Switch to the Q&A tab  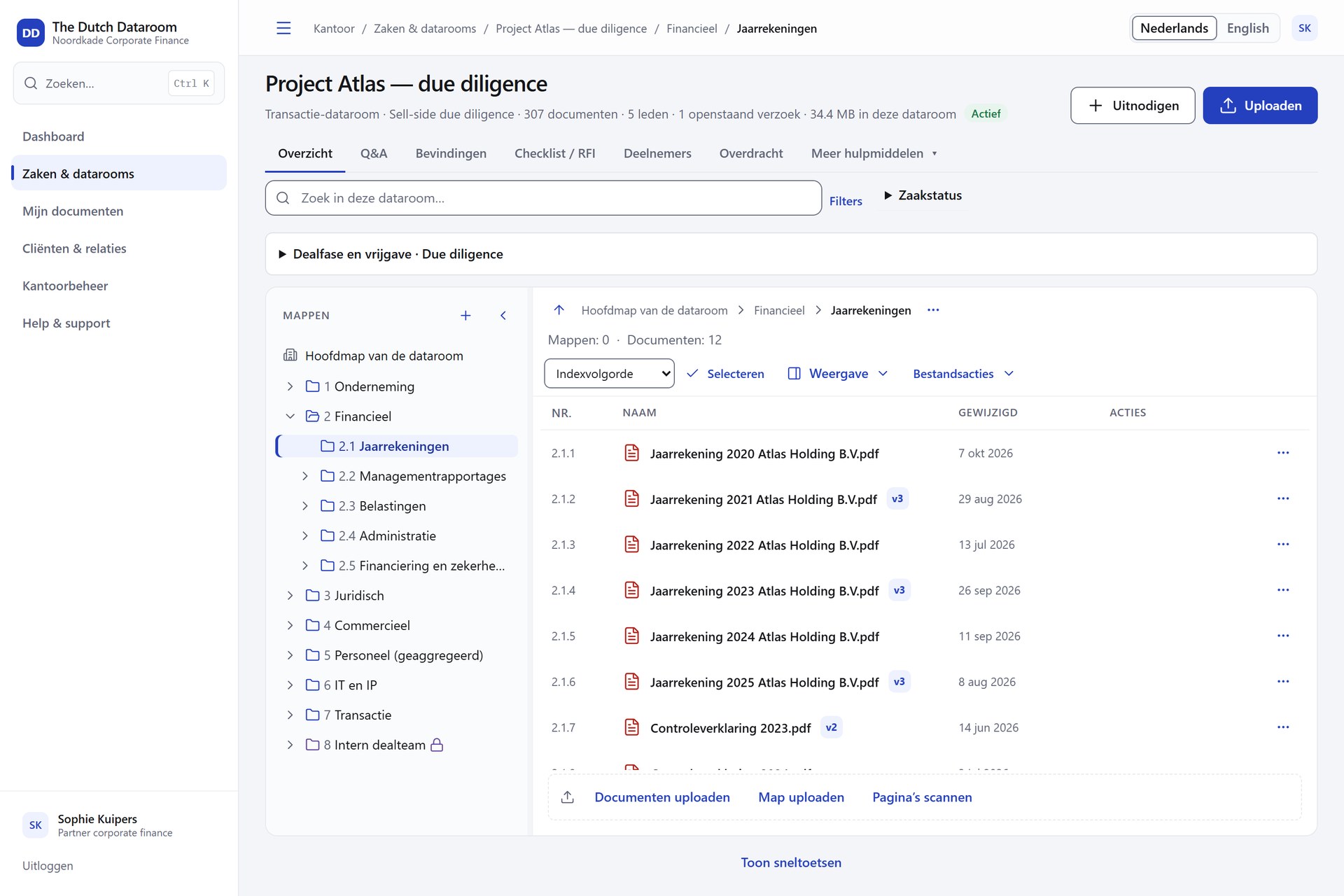click(x=374, y=153)
